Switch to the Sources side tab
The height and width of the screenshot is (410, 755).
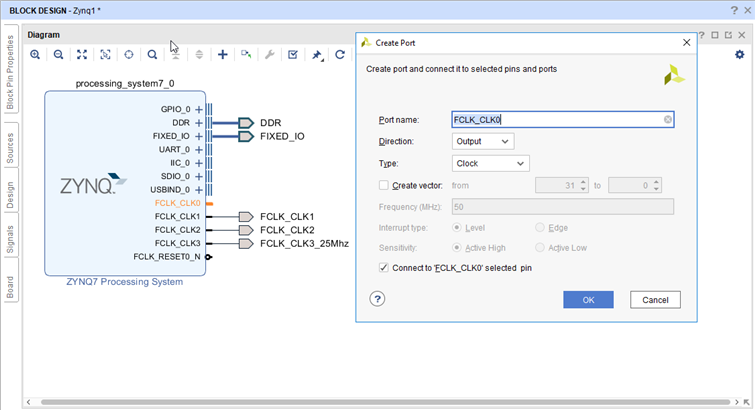coord(10,145)
